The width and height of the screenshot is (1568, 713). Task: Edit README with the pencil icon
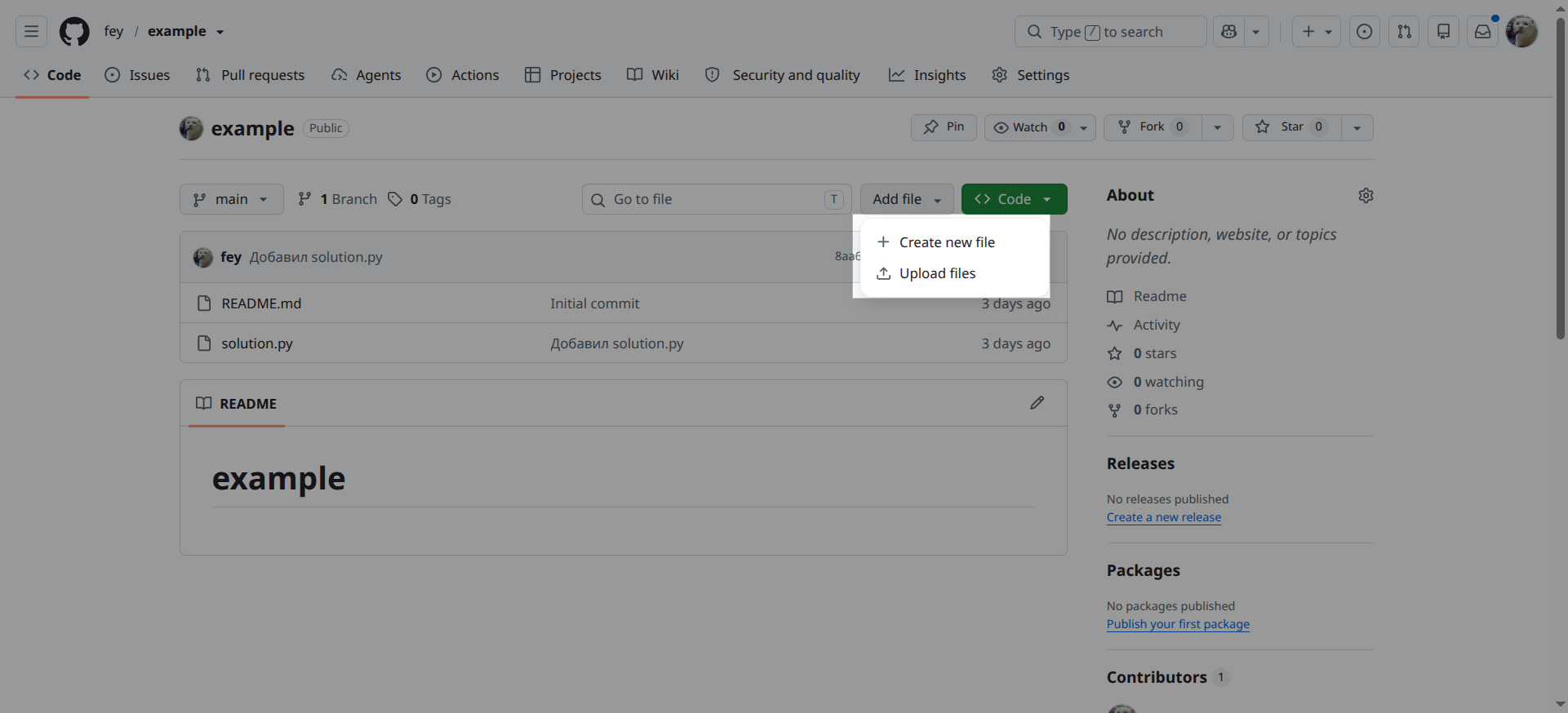coord(1037,403)
